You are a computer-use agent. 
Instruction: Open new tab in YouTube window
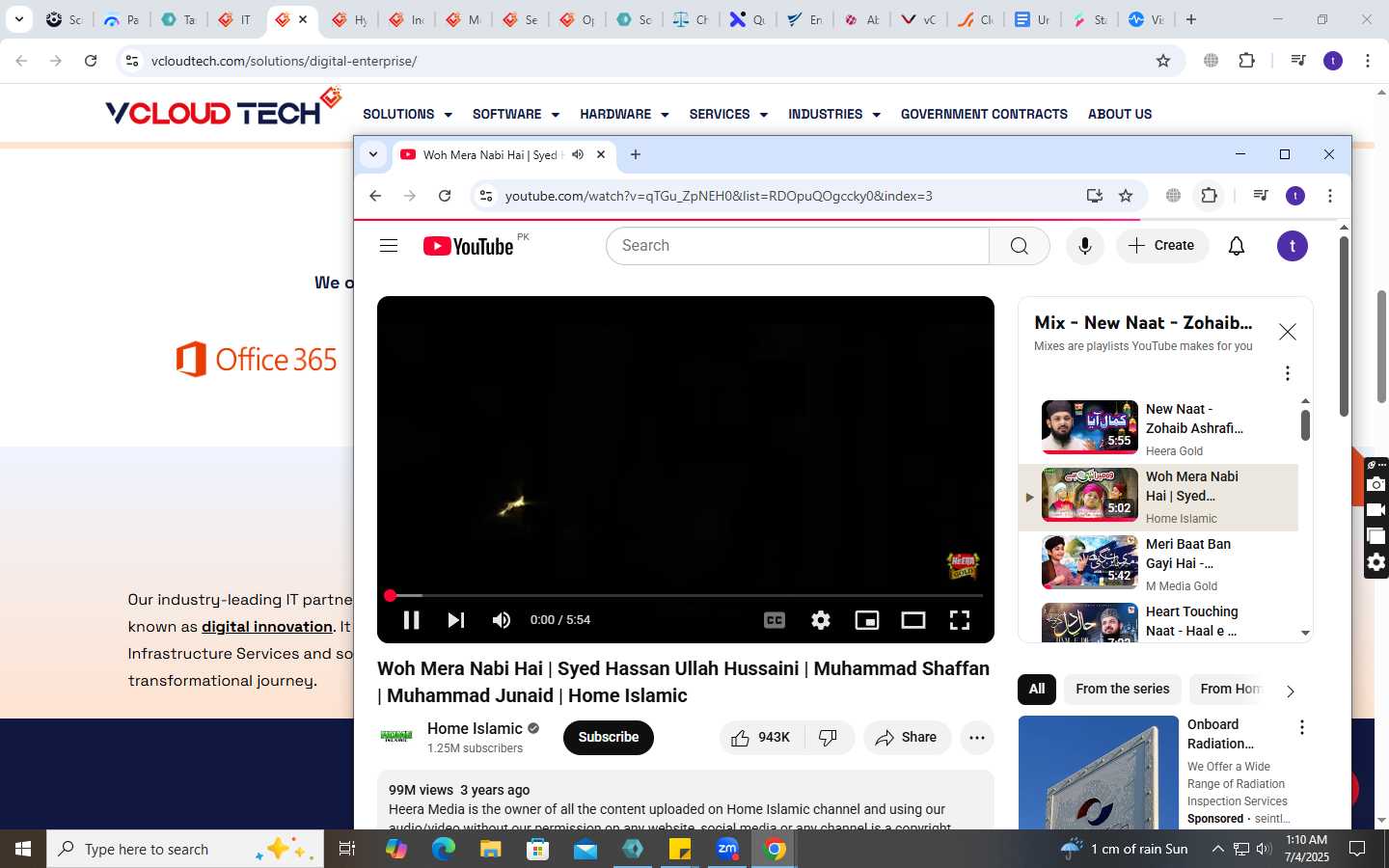[x=636, y=154]
